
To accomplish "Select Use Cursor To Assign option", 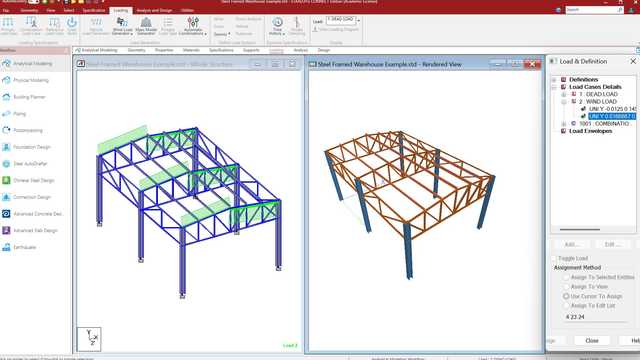I will pos(566,296).
